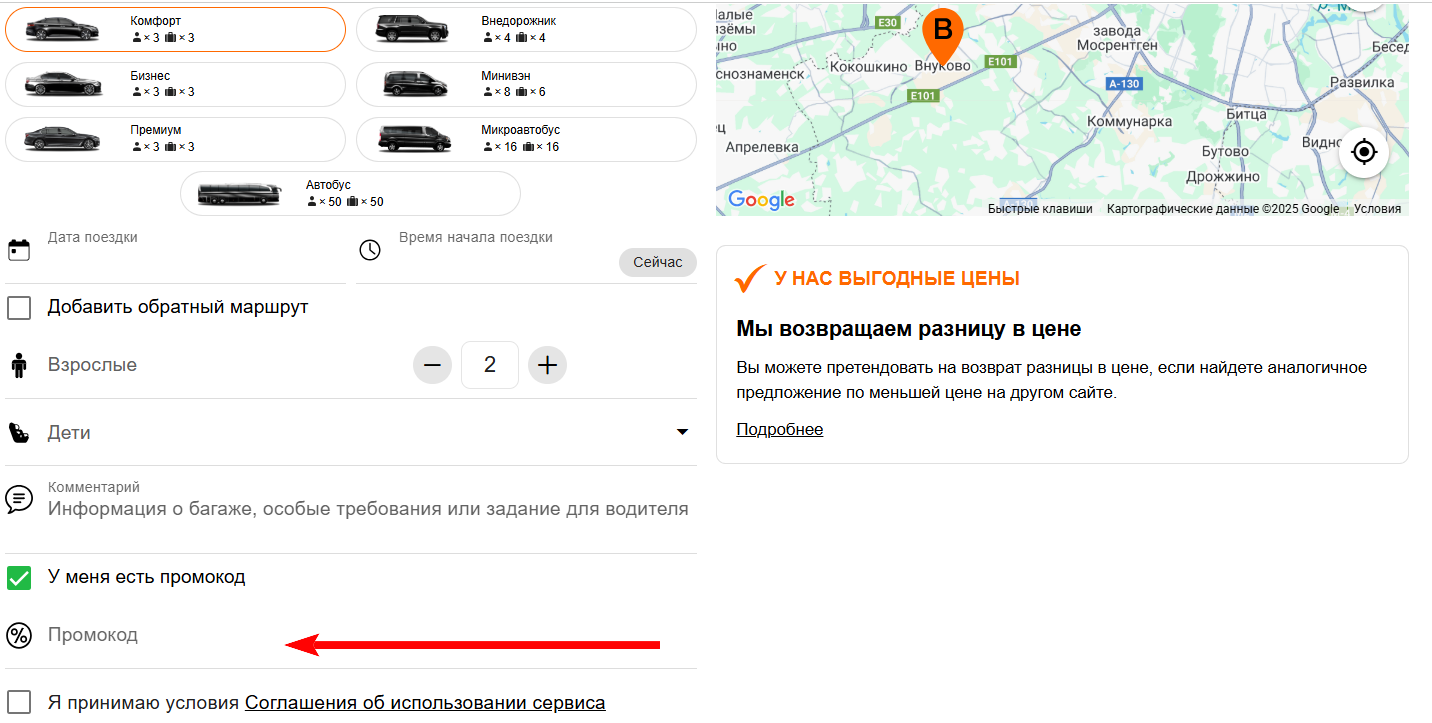Accept the service agreement checkbox

click(x=19, y=702)
